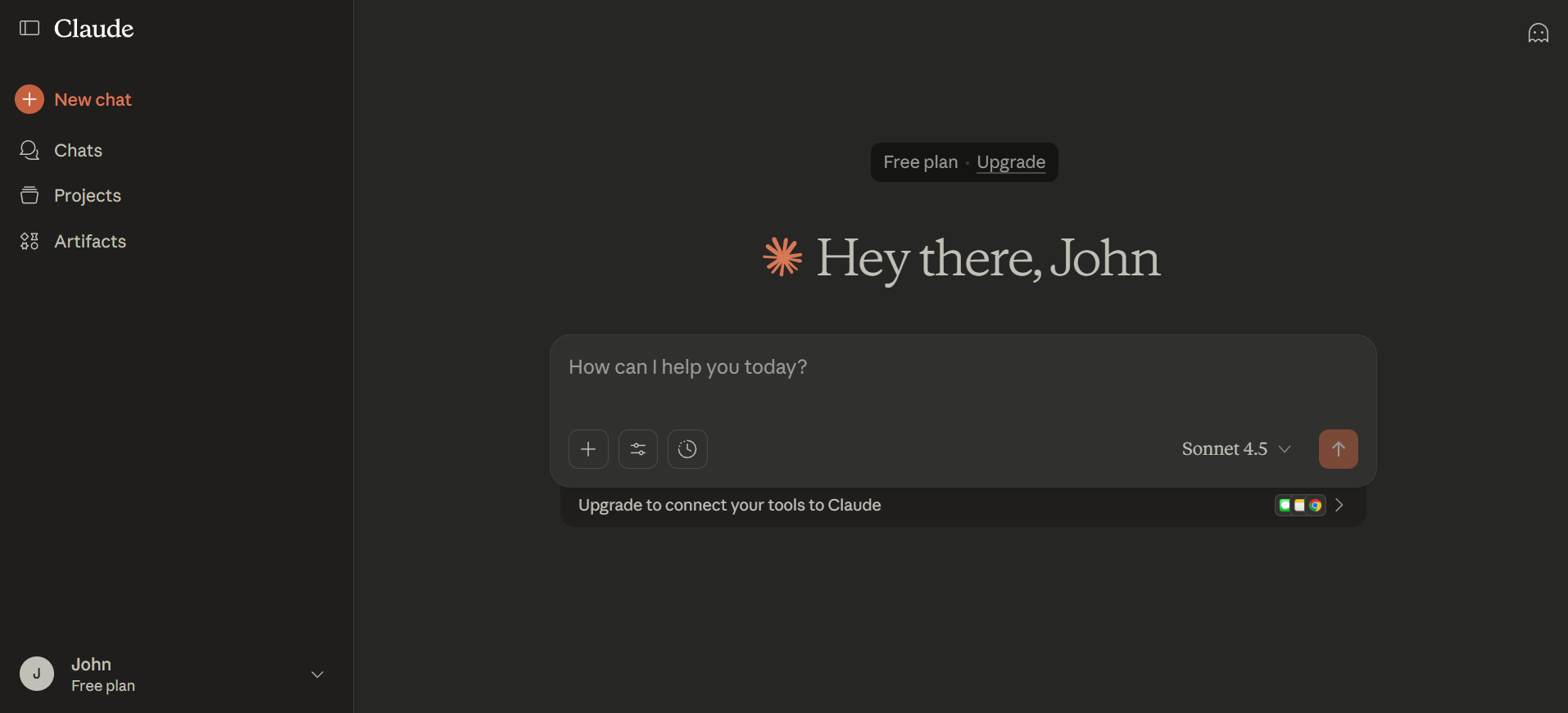The image size is (1568, 713).
Task: Expand the John account menu chevron
Action: coord(317,674)
